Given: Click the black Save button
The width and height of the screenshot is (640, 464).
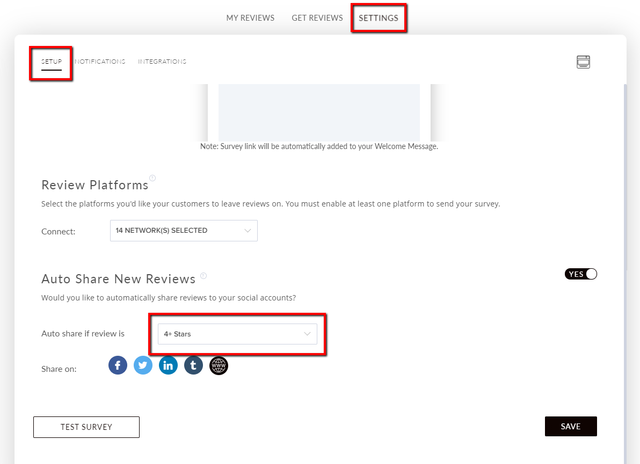Looking at the screenshot, I should coord(571,426).
